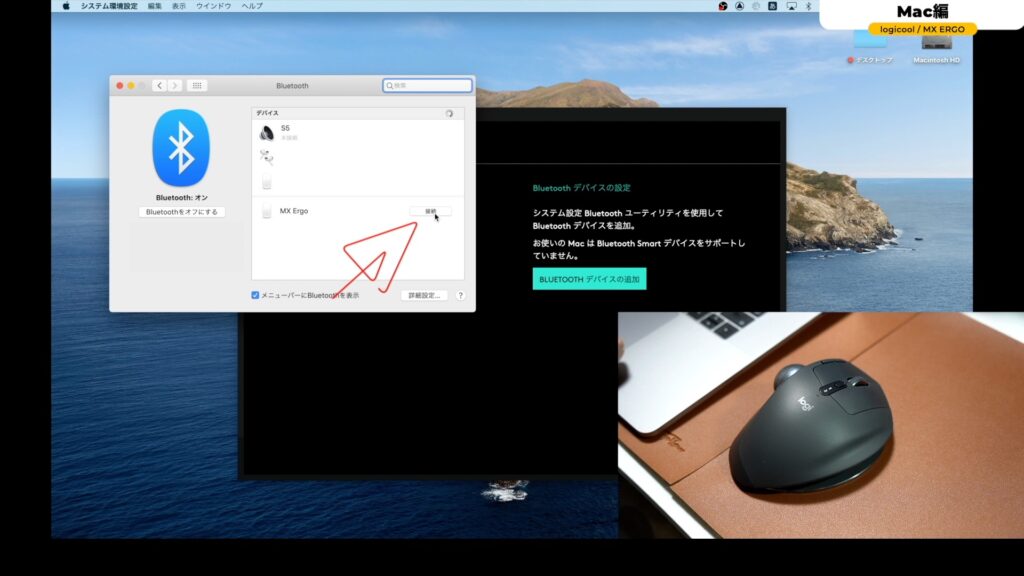Click the faded round menu bar icon
The image size is (1024, 576).
(x=756, y=6)
